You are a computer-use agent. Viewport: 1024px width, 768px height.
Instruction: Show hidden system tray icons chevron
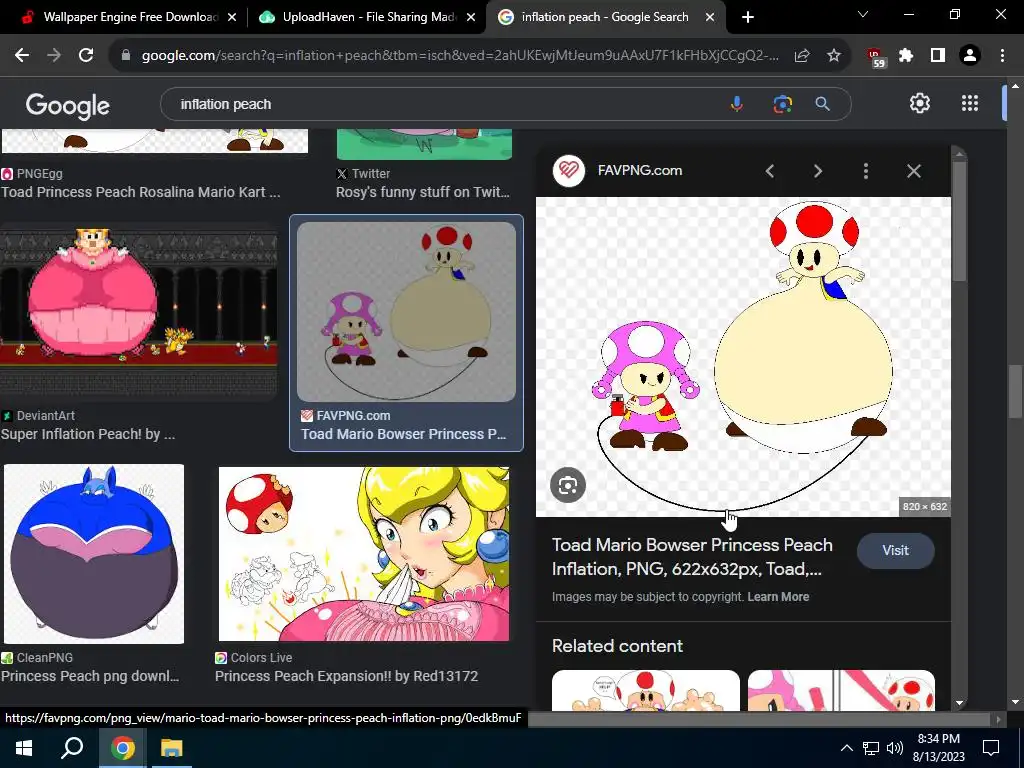click(x=846, y=748)
